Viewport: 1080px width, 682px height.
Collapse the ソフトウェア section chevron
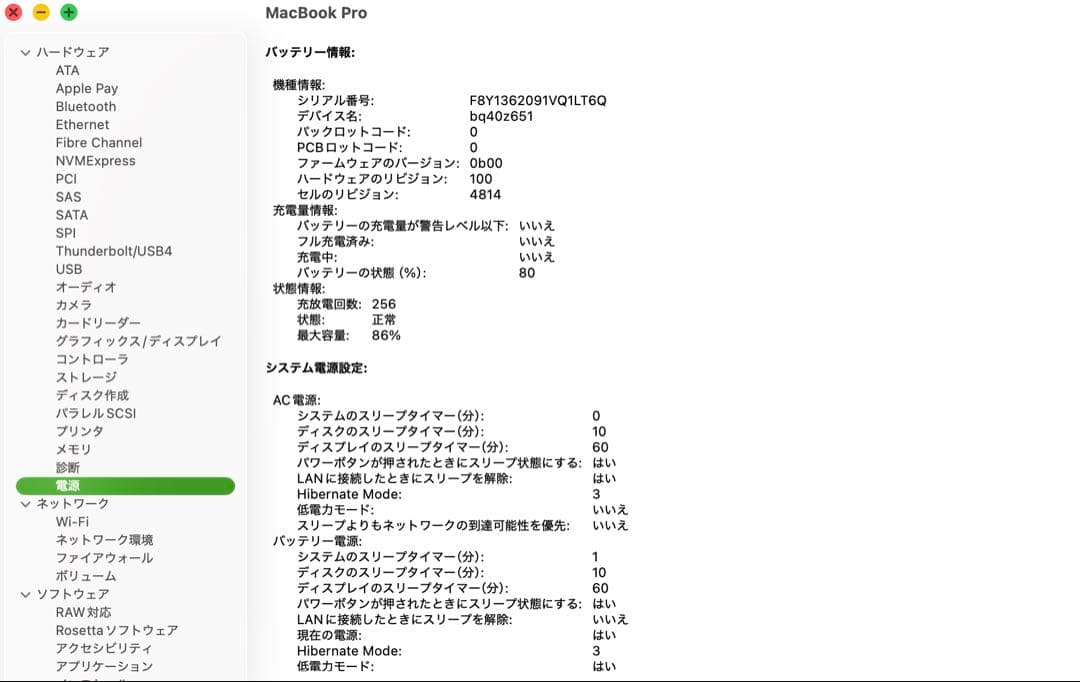pyautogui.click(x=26, y=594)
